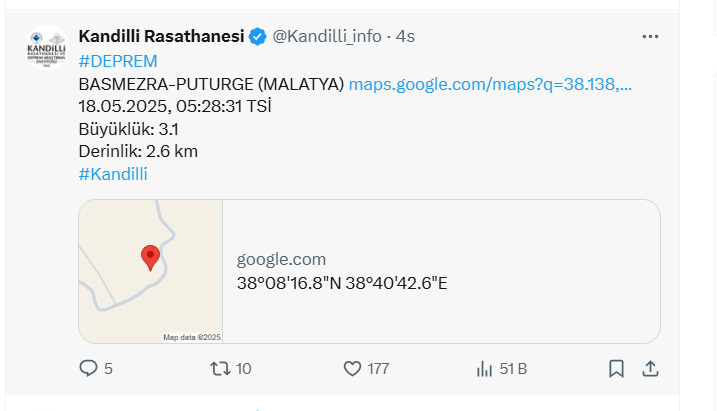Click the "Derinlik: 2.6 km" tweet line

(x=138, y=151)
